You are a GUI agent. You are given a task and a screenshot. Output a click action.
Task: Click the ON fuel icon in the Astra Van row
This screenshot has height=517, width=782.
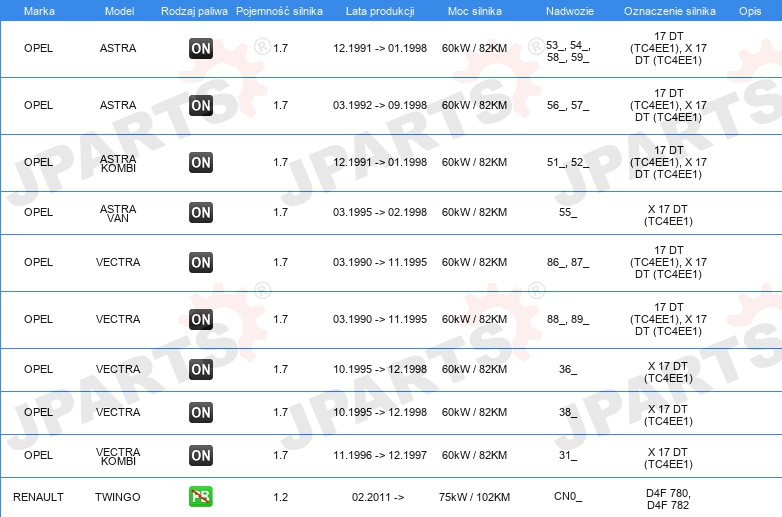[x=201, y=212]
